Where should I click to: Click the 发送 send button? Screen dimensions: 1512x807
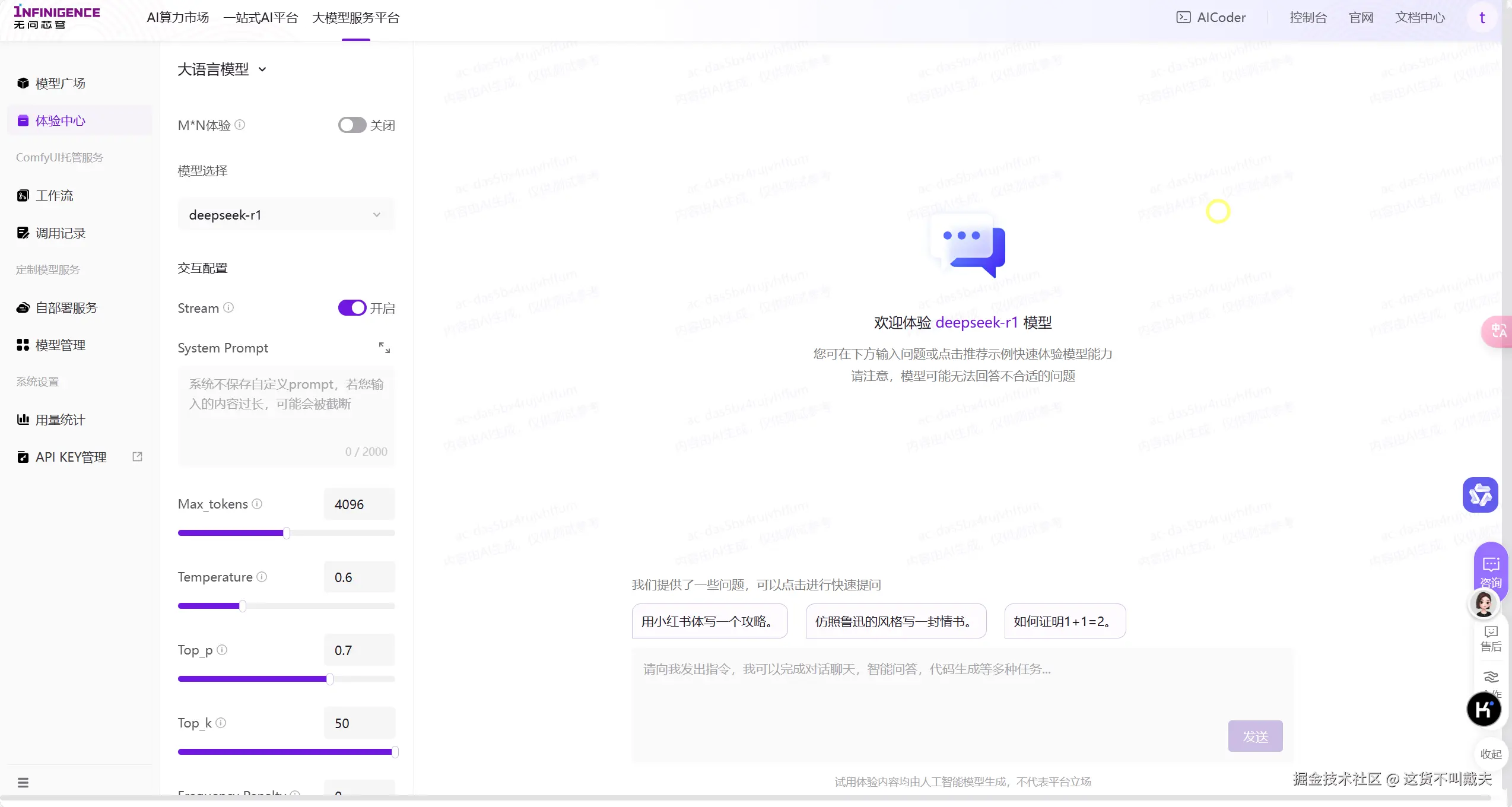pos(1255,736)
